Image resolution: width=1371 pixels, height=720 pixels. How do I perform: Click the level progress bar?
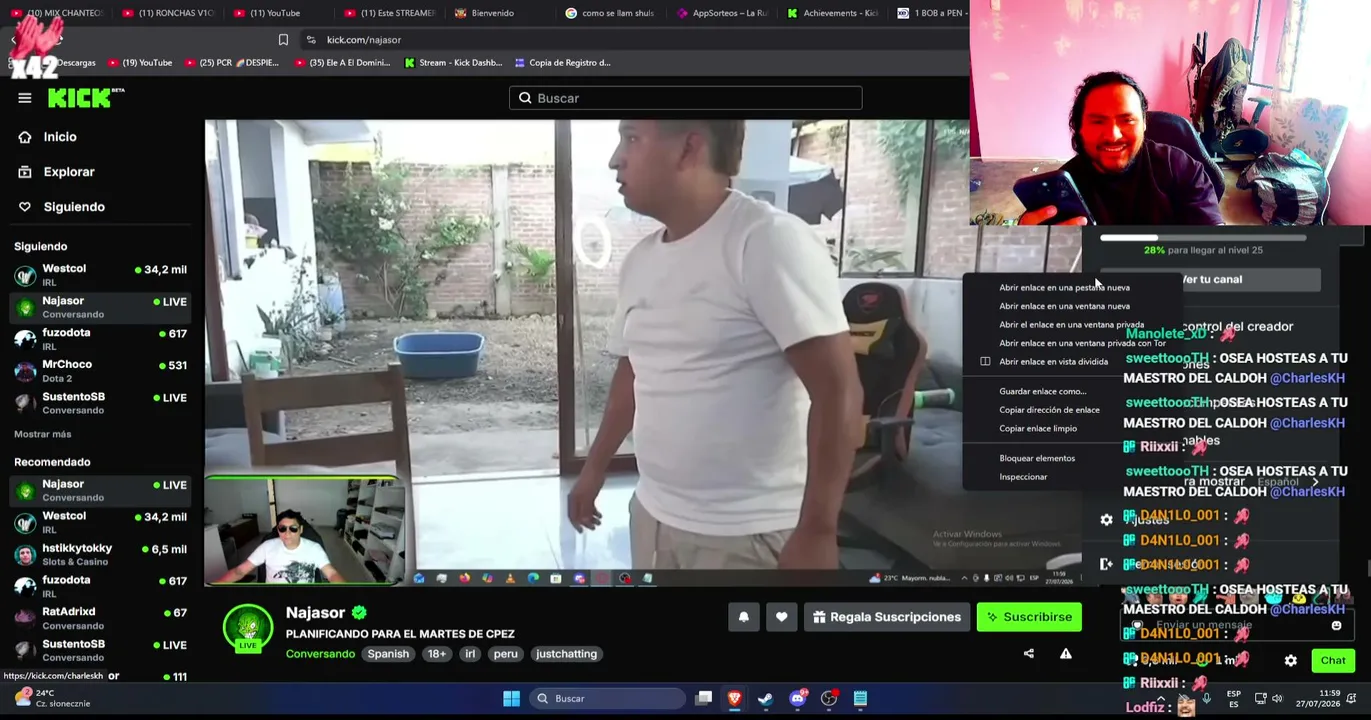pos(1203,238)
